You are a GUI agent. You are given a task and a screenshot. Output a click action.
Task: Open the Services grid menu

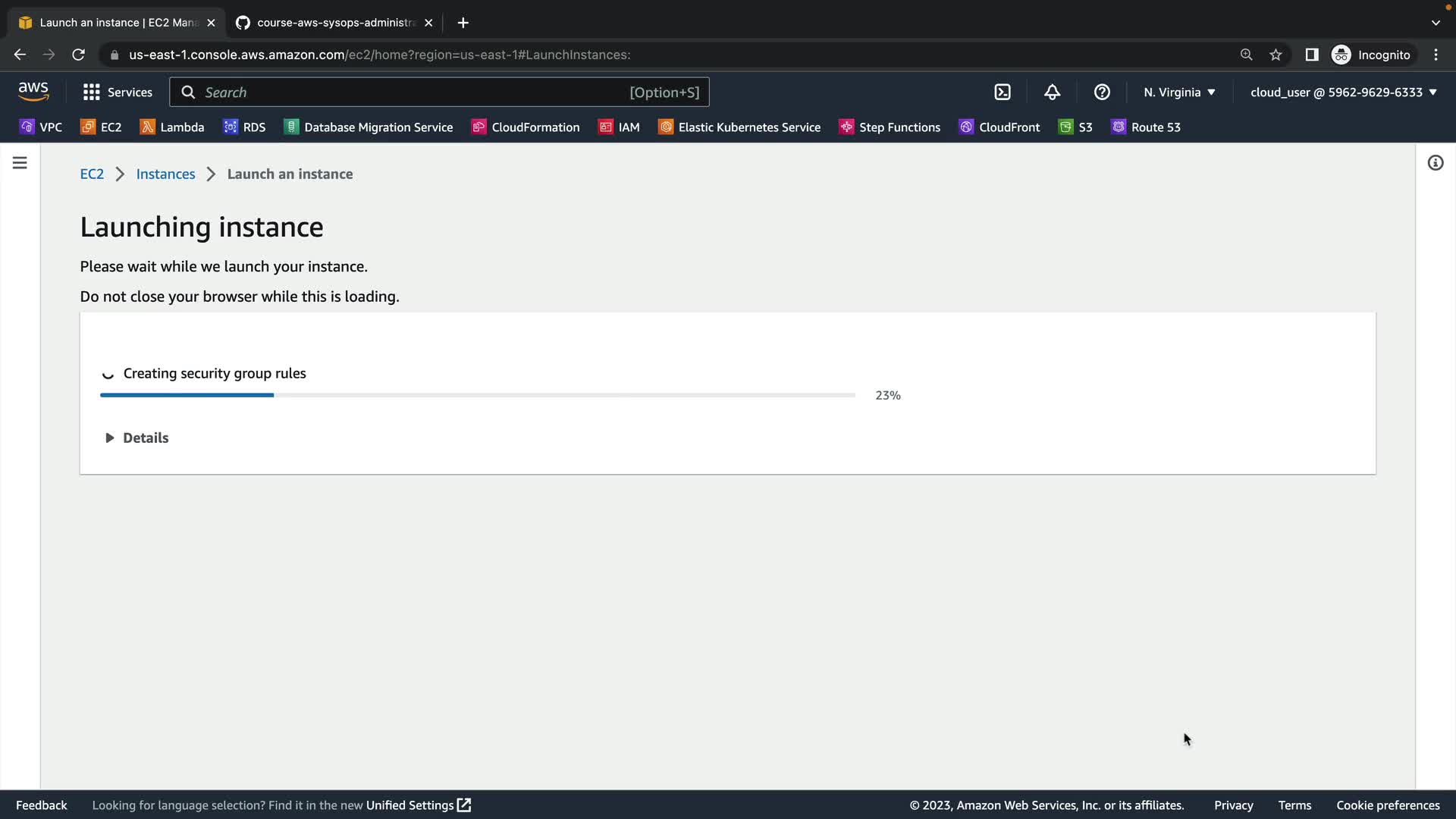[118, 93]
